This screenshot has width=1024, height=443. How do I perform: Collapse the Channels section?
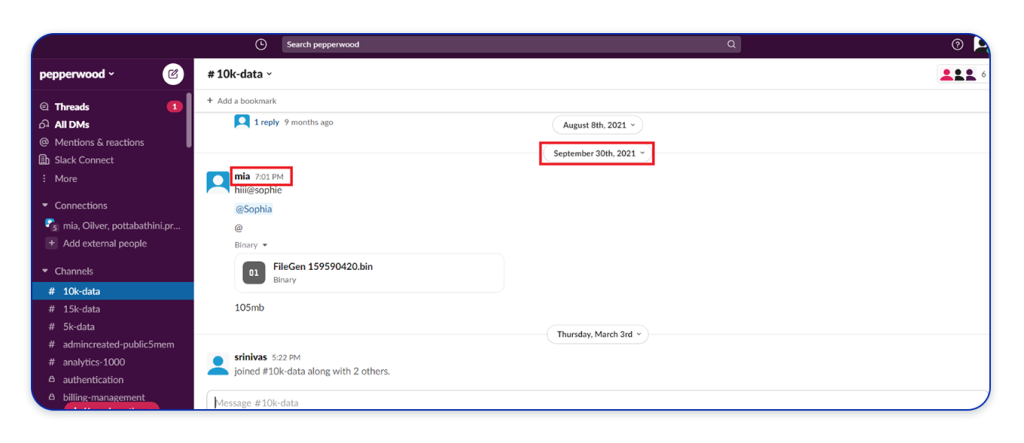45,271
